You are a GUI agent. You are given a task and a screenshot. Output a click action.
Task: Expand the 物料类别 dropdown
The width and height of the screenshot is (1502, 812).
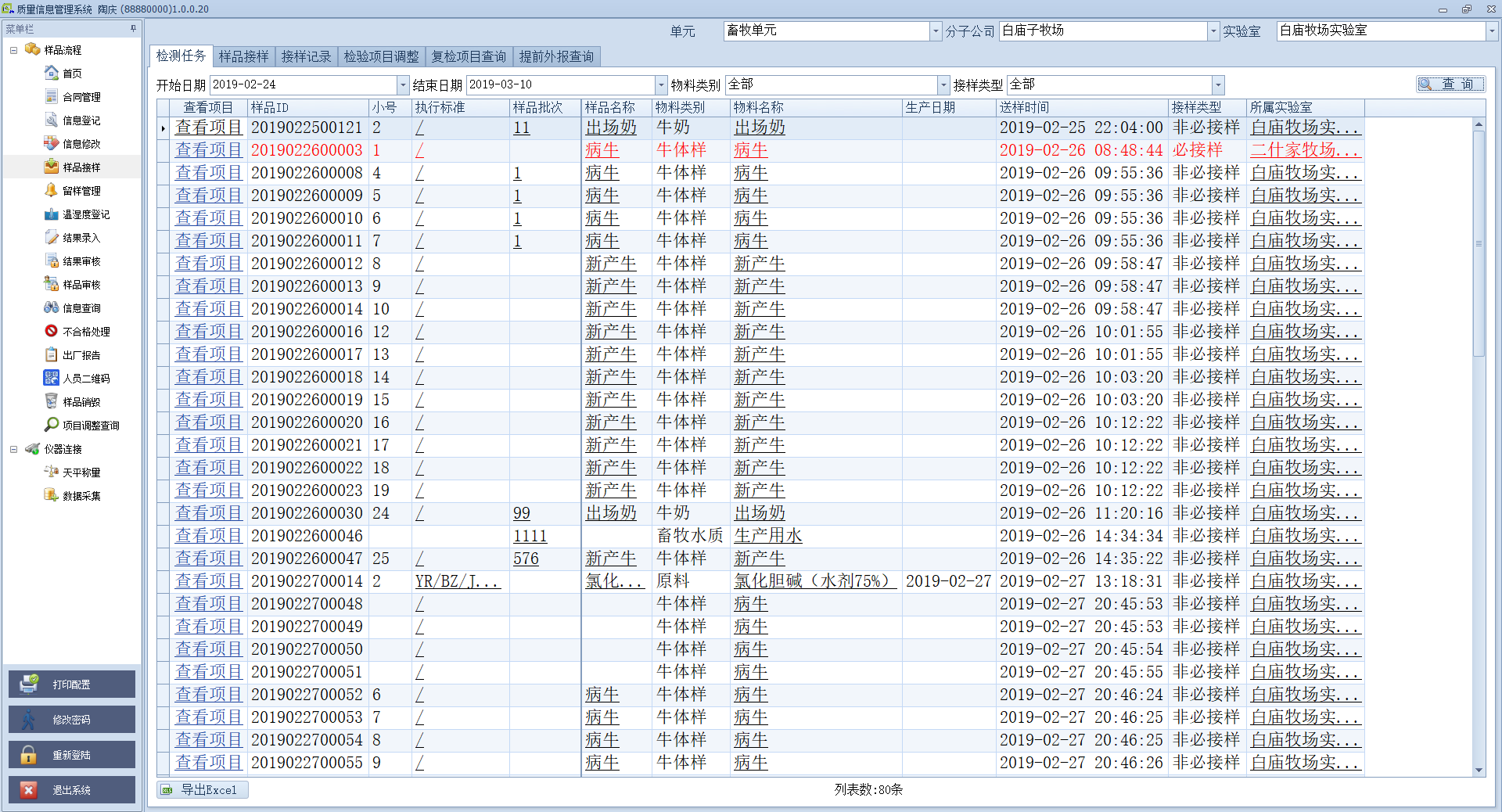[943, 84]
